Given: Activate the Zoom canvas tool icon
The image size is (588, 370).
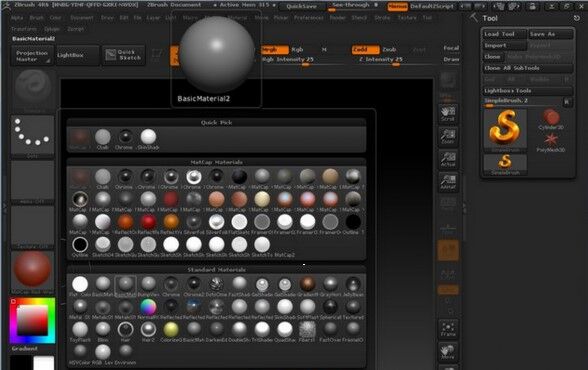Looking at the screenshot, I should point(448,136).
